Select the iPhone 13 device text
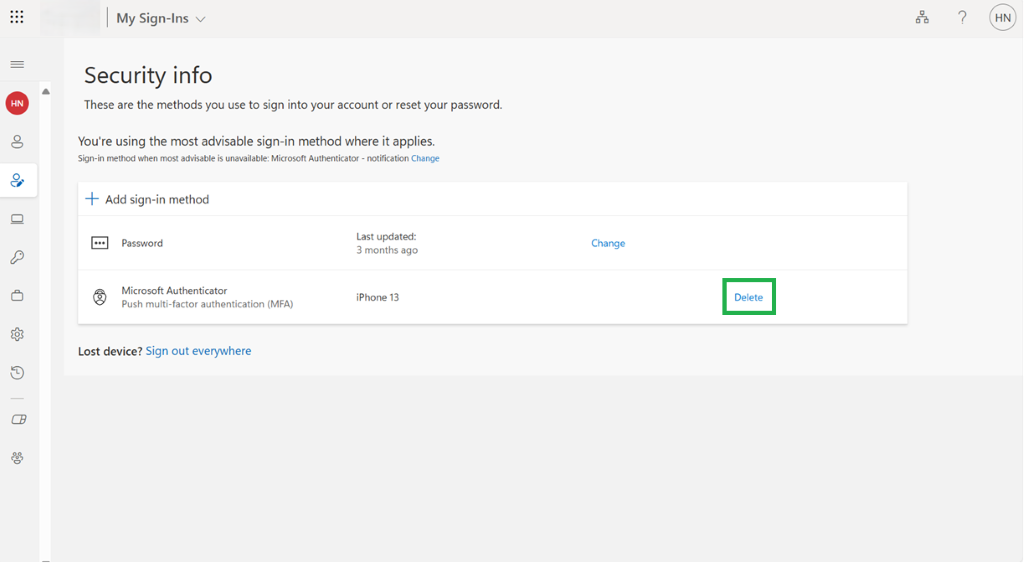 (377, 297)
